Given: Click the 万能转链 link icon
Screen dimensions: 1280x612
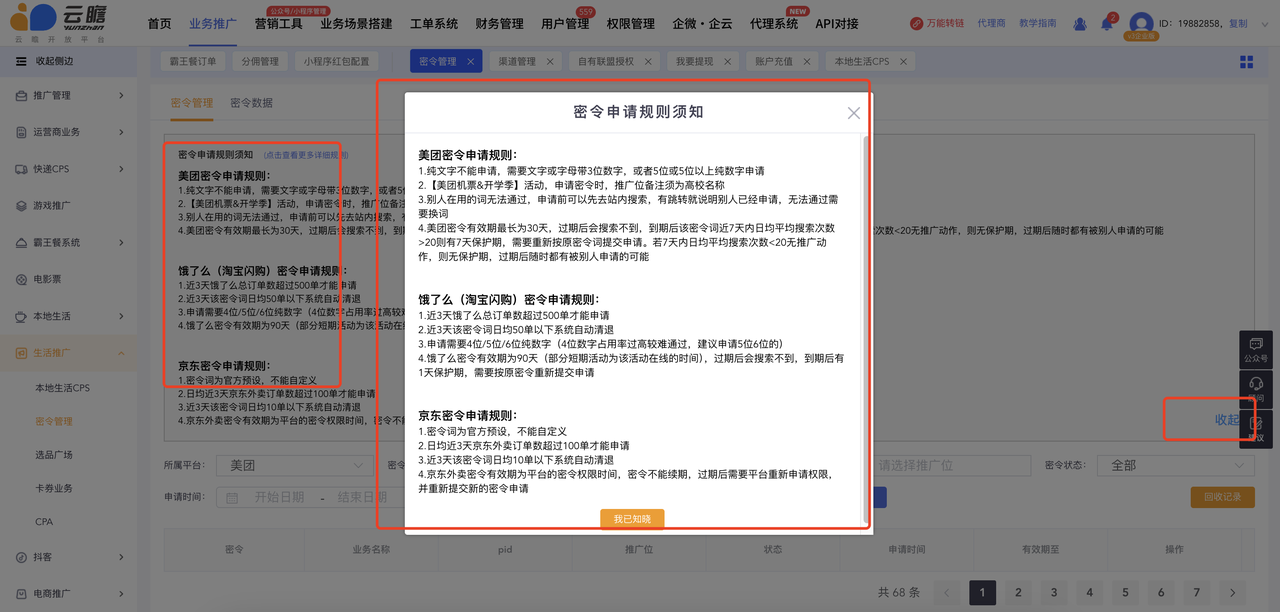Looking at the screenshot, I should 917,23.
